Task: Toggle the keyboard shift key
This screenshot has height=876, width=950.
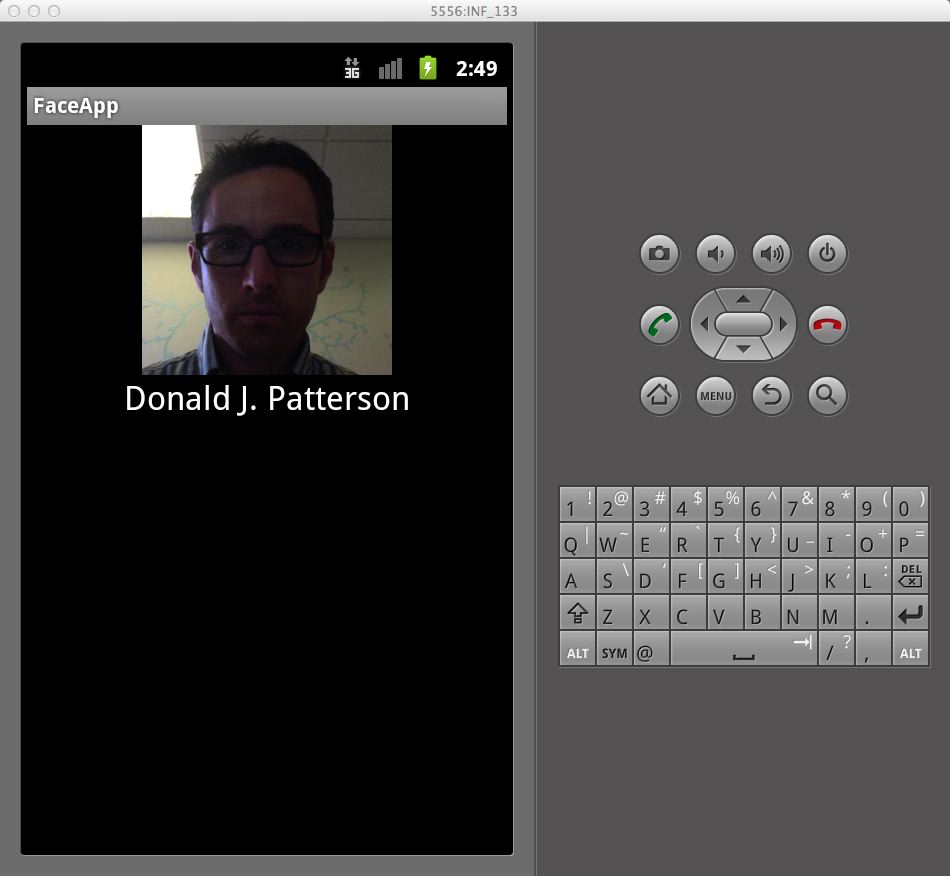Action: click(577, 613)
